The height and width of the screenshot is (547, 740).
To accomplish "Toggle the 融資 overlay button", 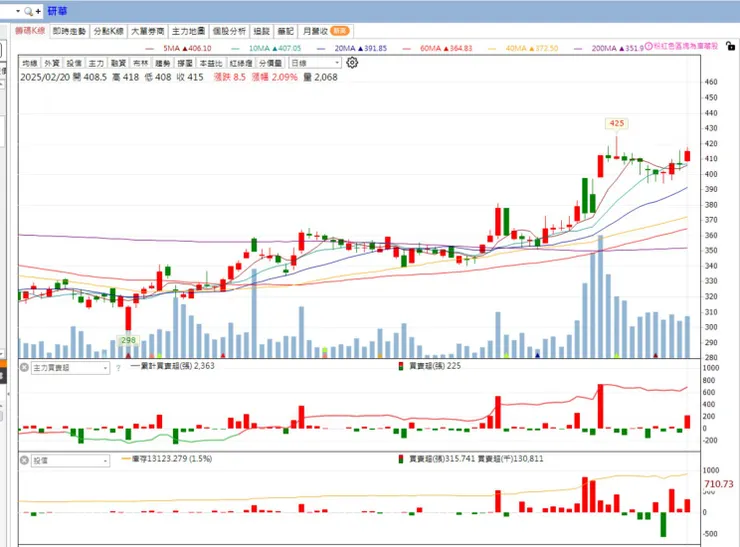I will coord(118,63).
